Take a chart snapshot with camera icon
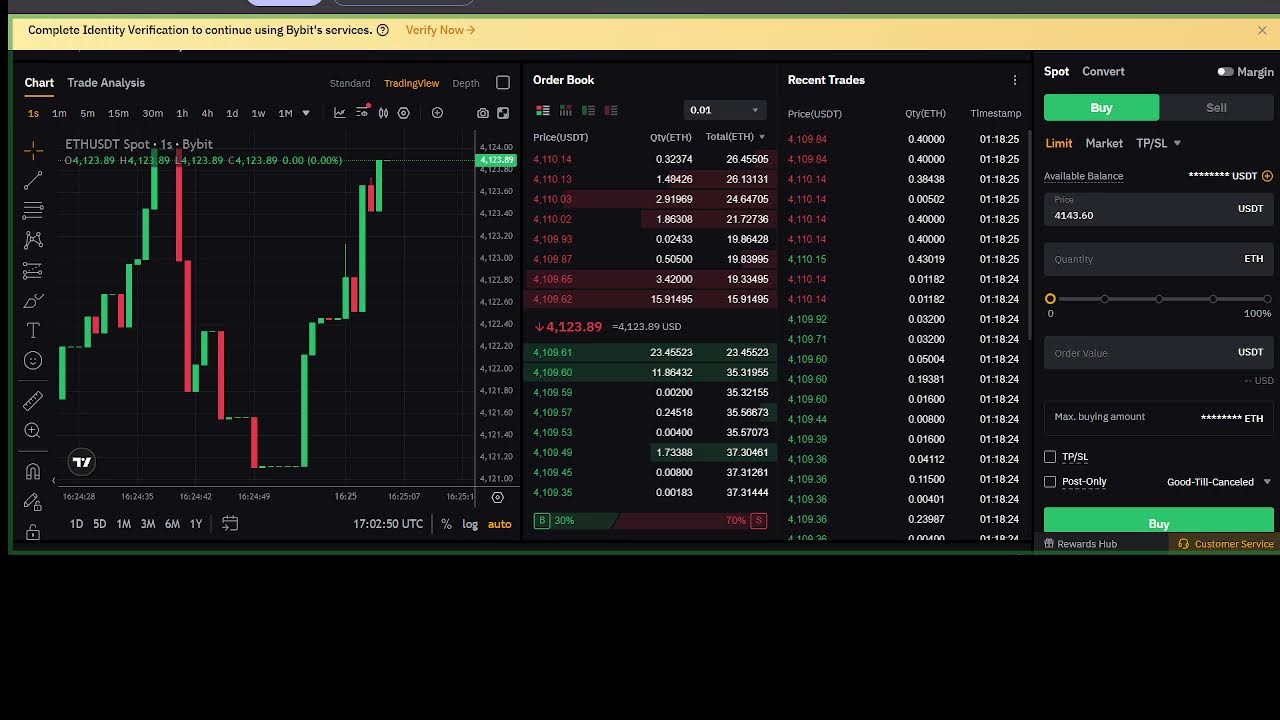 [483, 113]
